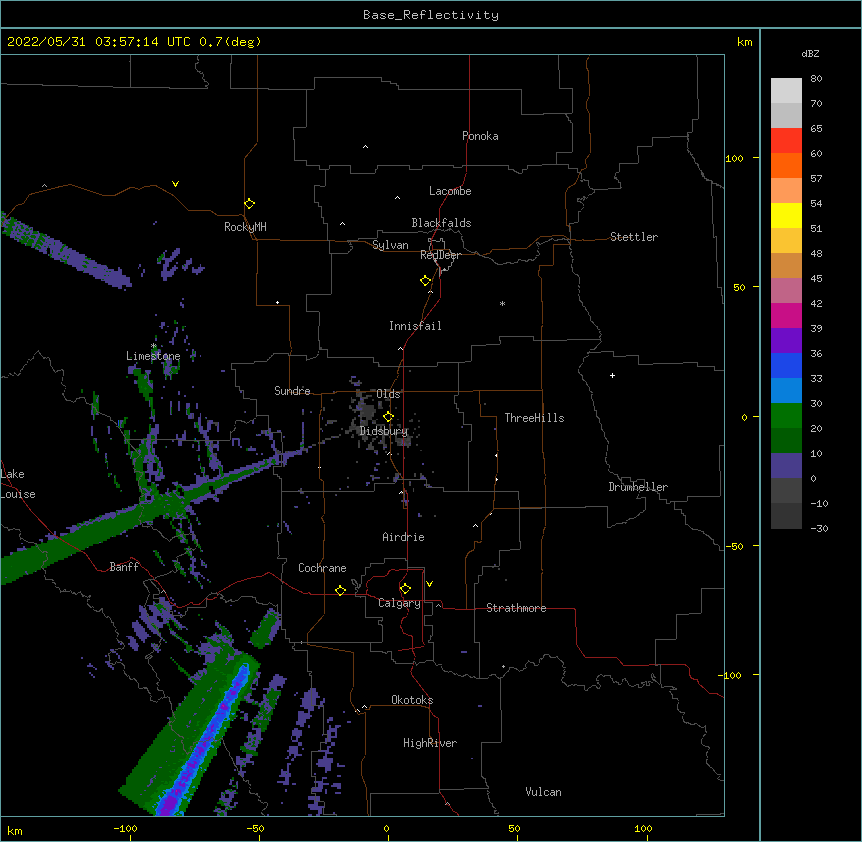Viewport: 862px width, 842px height.
Task: Click the timestamp 2022/05/31 03:57:14 UTC
Action: tap(99, 42)
